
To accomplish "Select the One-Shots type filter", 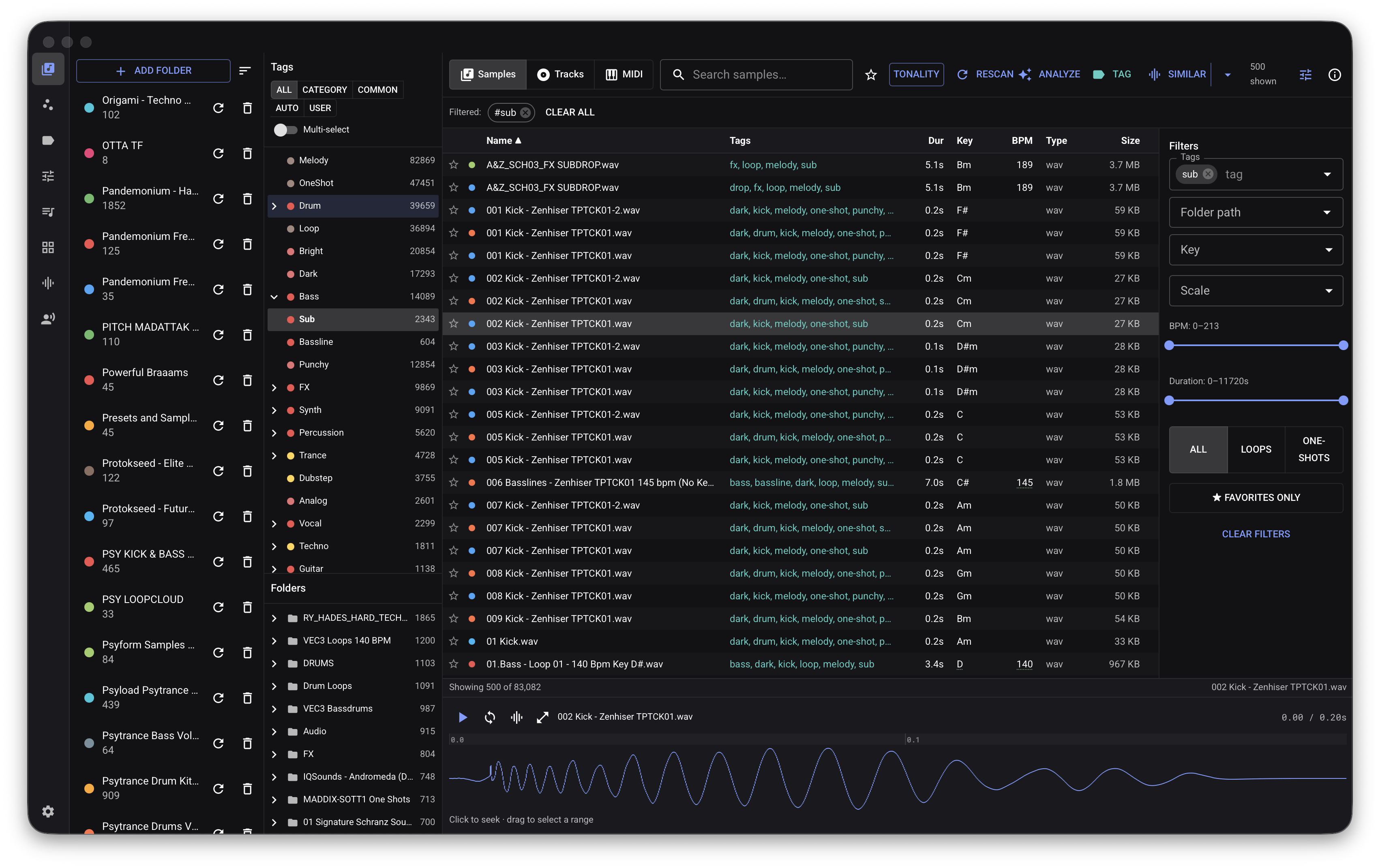I will point(1314,449).
